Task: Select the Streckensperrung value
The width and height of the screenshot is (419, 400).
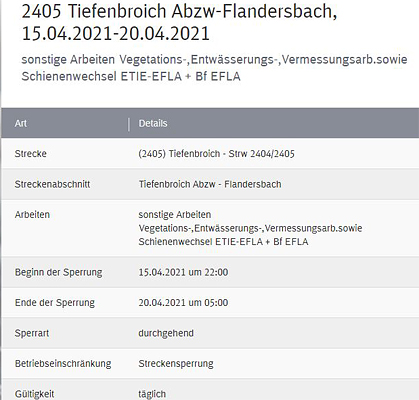Action: tap(176, 363)
